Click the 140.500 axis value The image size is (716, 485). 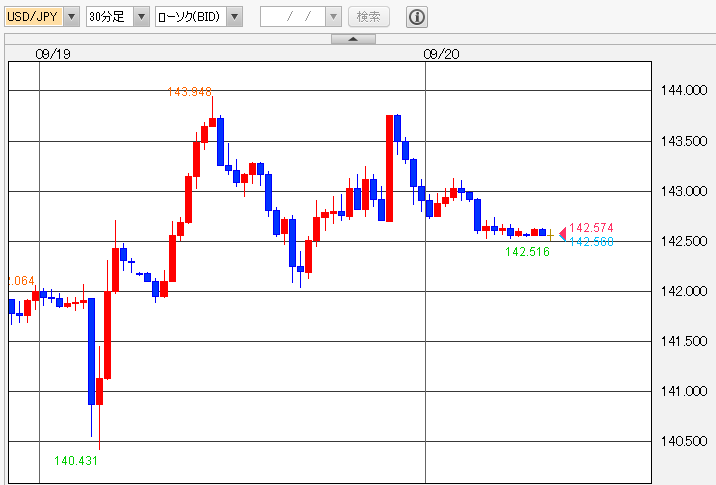[684, 441]
